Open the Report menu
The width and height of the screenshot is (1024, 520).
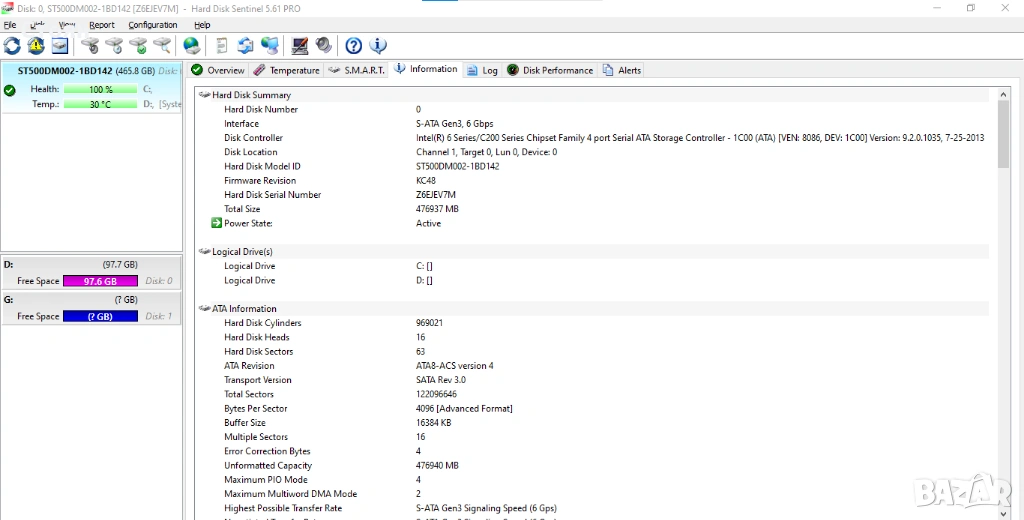[101, 25]
